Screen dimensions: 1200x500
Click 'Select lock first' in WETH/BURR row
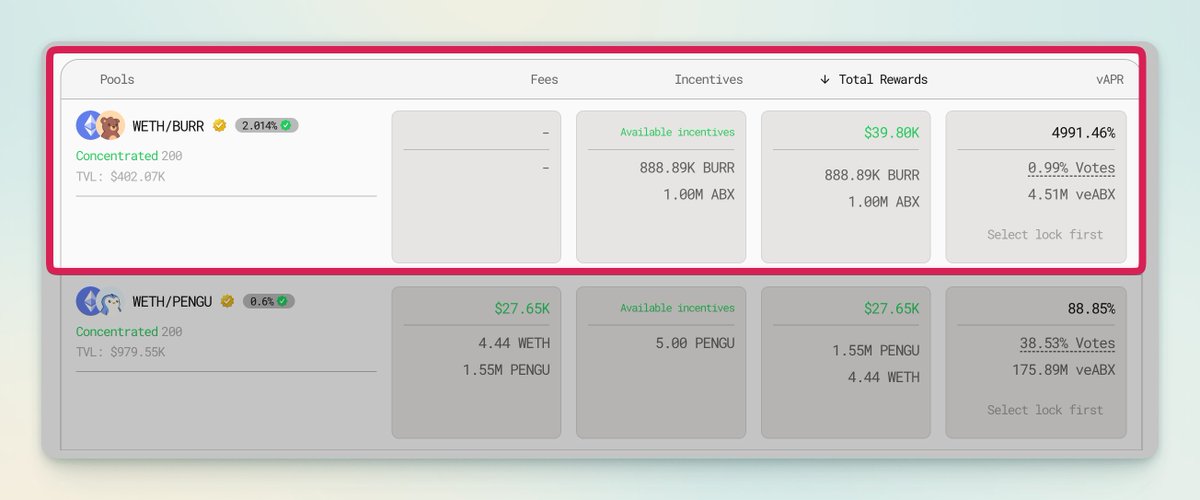(1045, 234)
